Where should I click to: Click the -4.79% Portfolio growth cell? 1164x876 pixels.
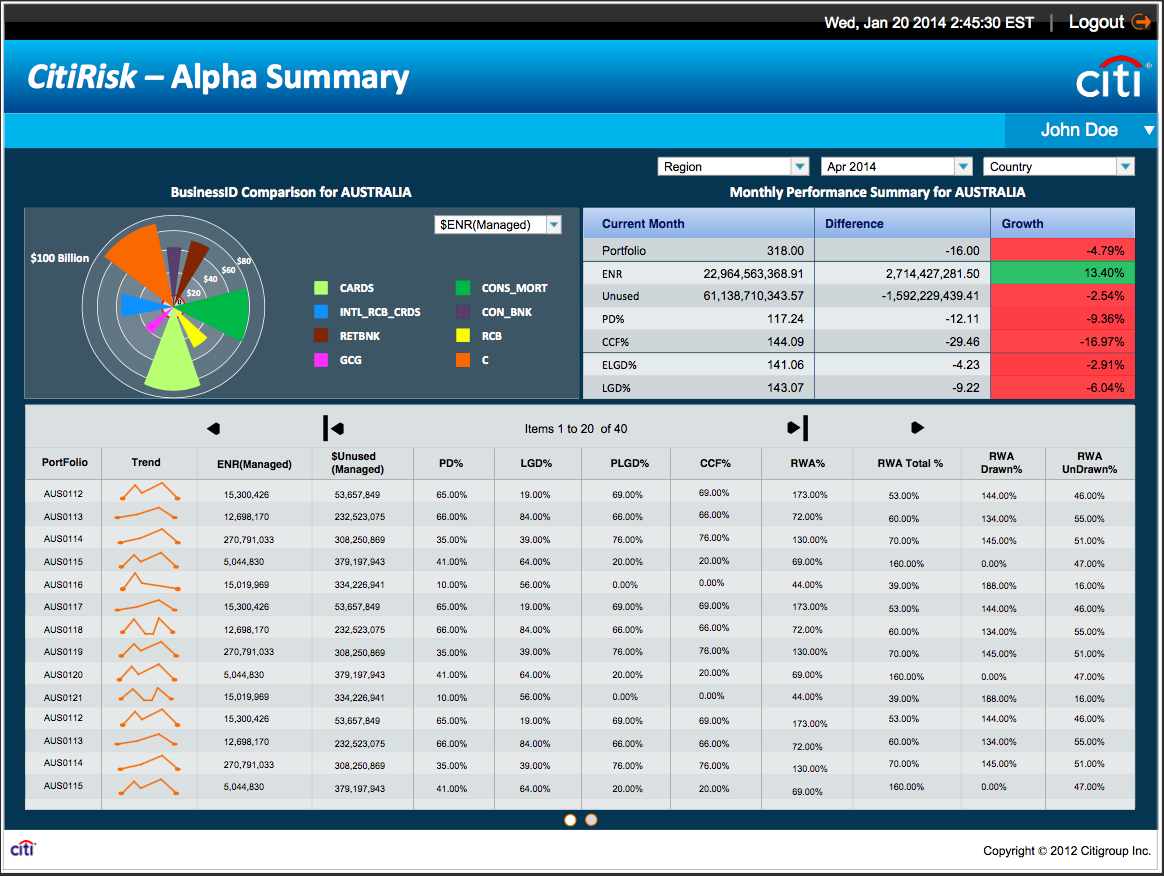tap(1062, 250)
